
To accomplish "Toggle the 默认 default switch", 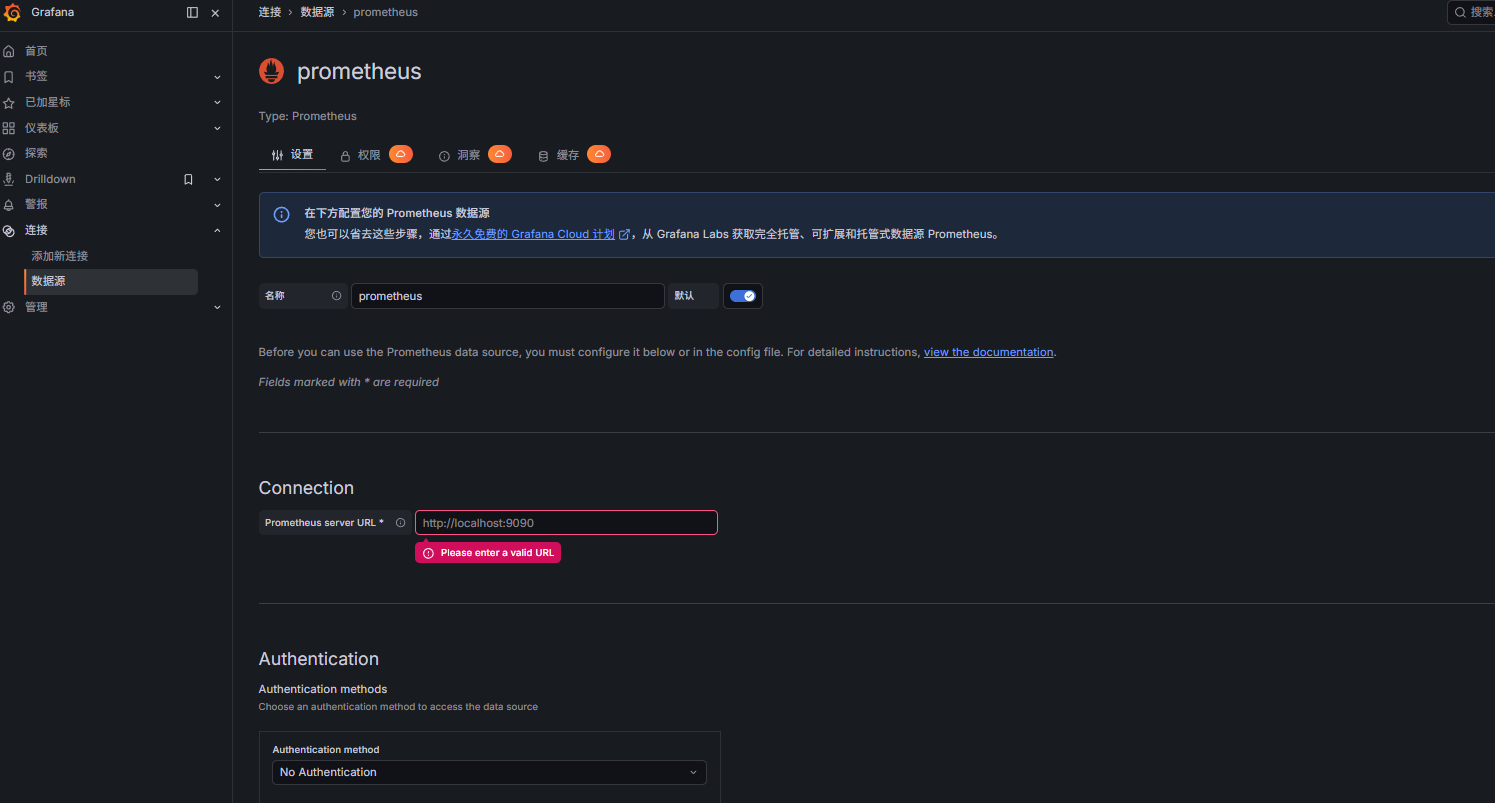I will click(x=743, y=296).
